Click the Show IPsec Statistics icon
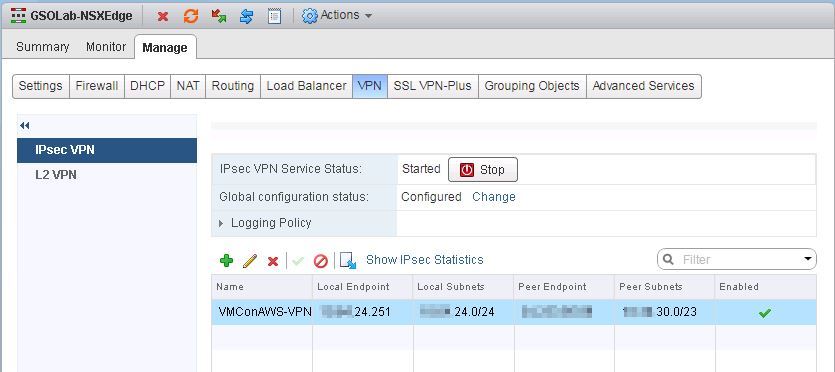 tap(348, 261)
